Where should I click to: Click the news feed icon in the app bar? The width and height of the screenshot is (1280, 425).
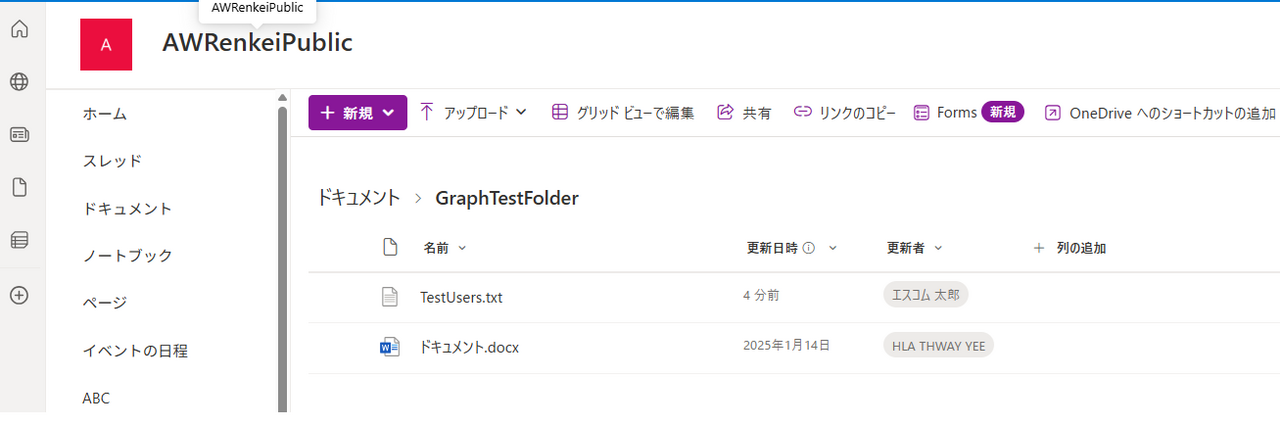(19, 135)
